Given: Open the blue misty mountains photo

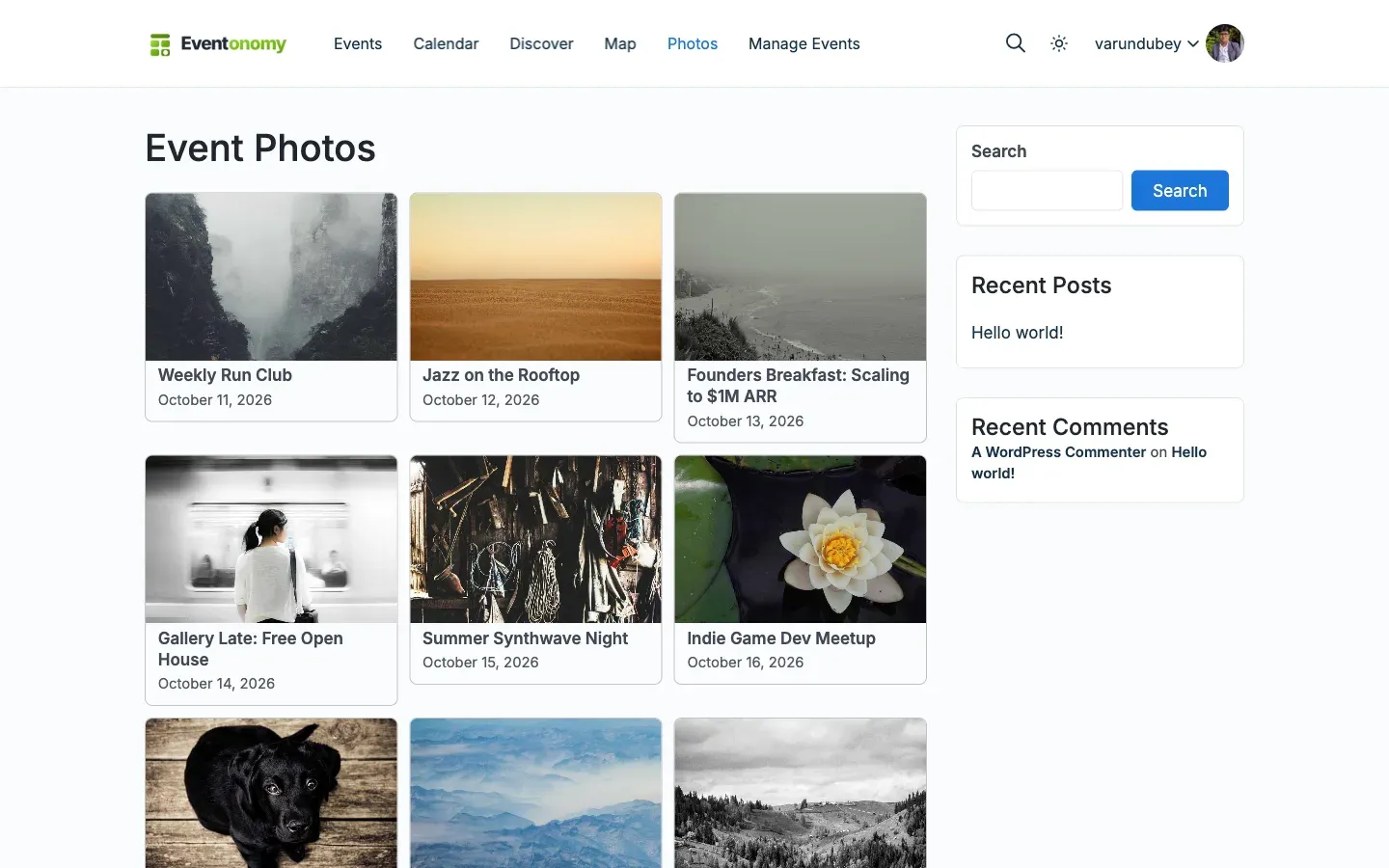Looking at the screenshot, I should coord(535,794).
